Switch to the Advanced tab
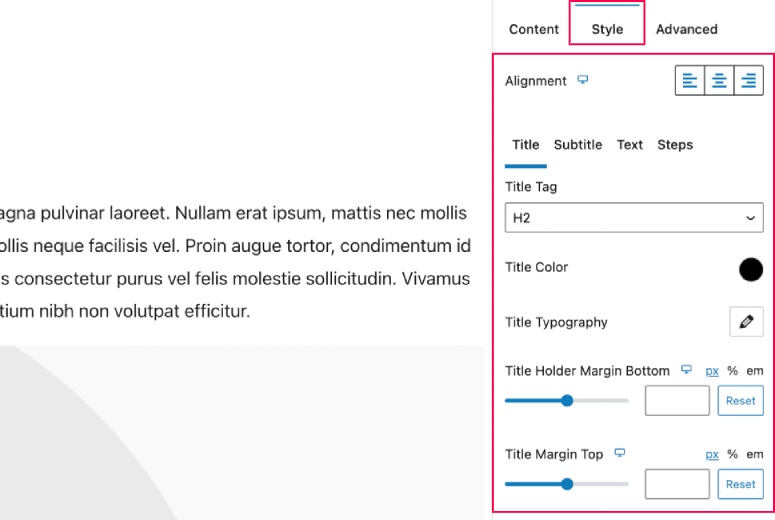Screen dimensions: 775x520 (x=686, y=29)
